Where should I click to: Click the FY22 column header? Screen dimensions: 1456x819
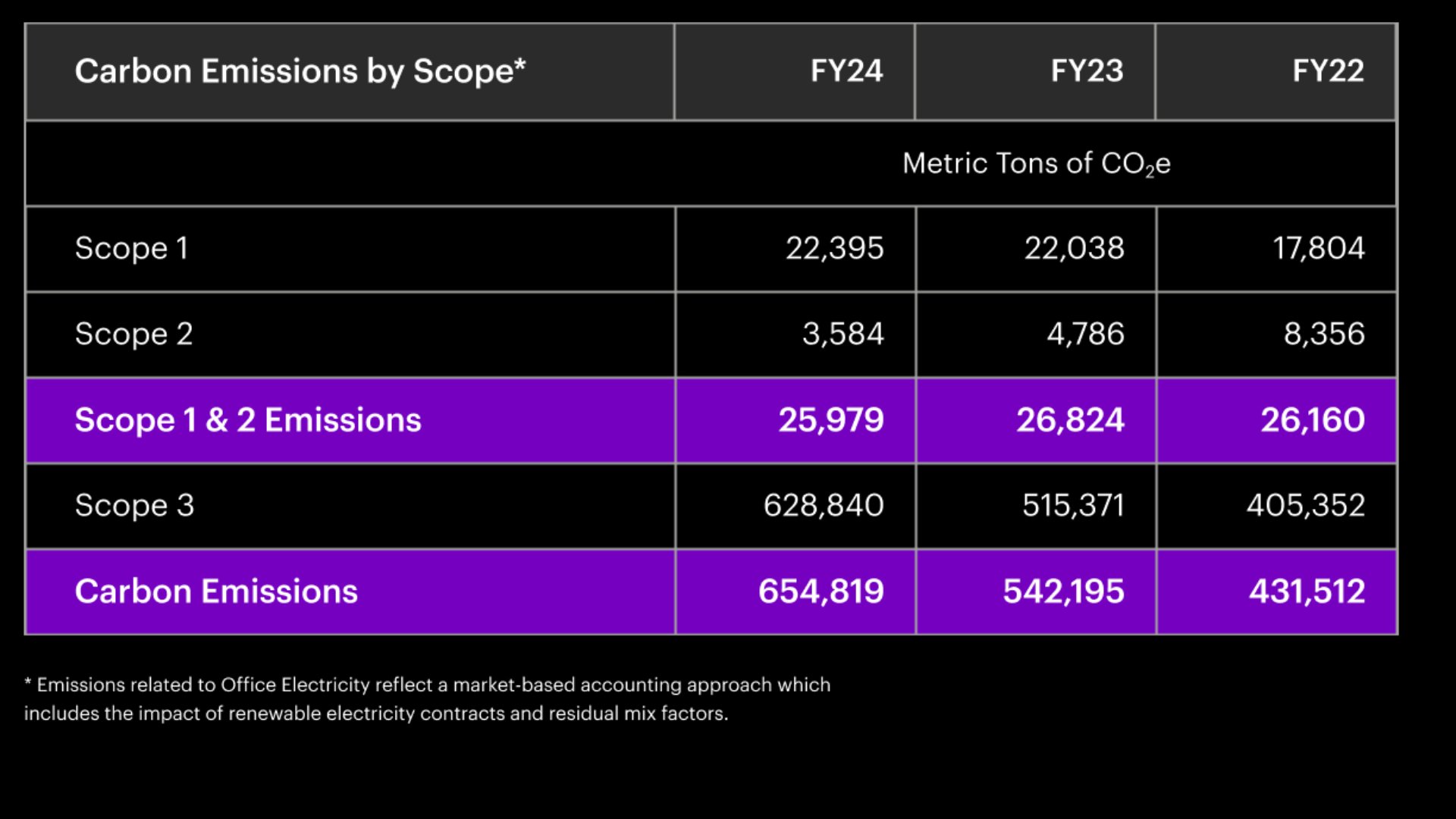pyautogui.click(x=1328, y=71)
